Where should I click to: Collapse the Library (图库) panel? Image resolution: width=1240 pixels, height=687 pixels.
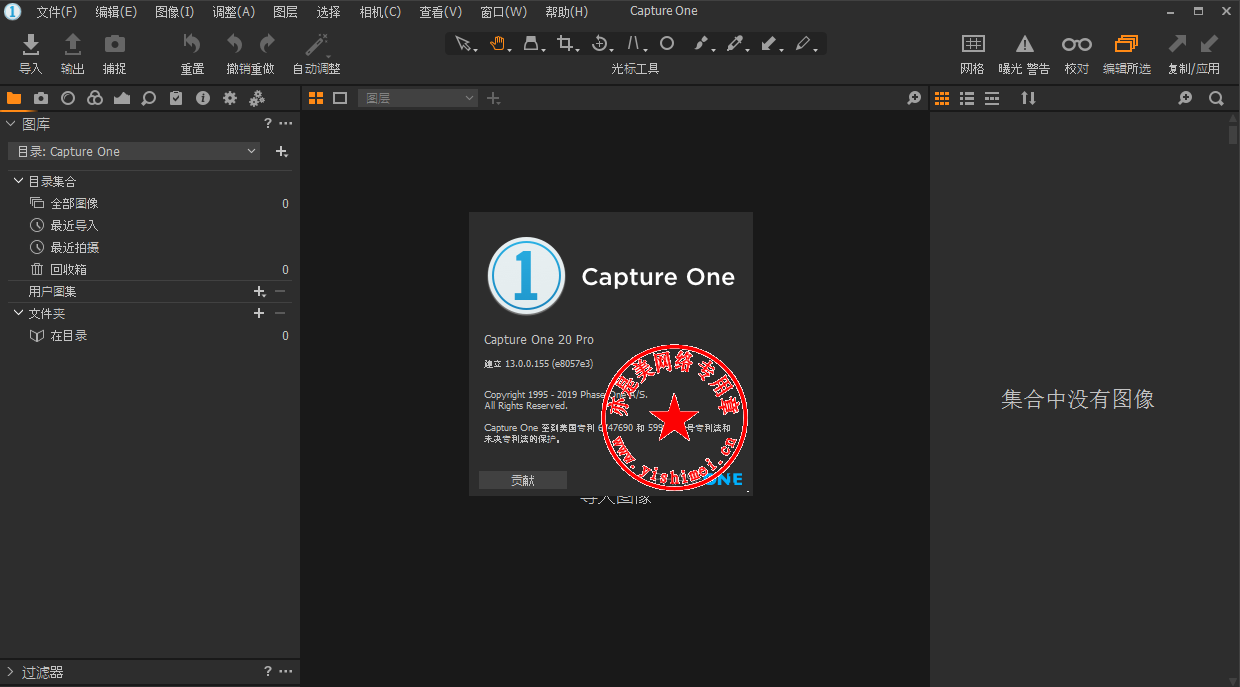point(11,124)
